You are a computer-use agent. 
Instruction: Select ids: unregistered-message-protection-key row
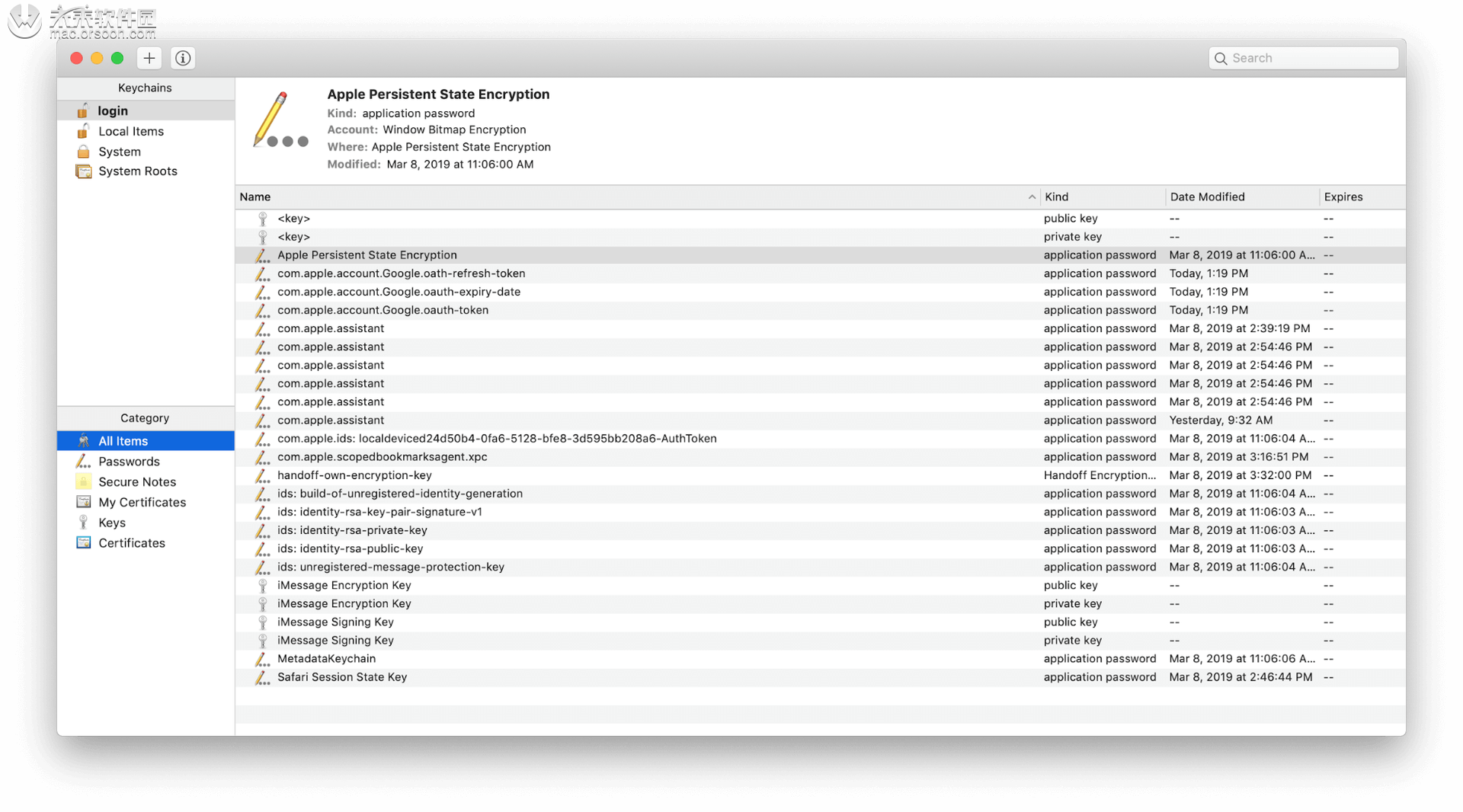point(821,567)
